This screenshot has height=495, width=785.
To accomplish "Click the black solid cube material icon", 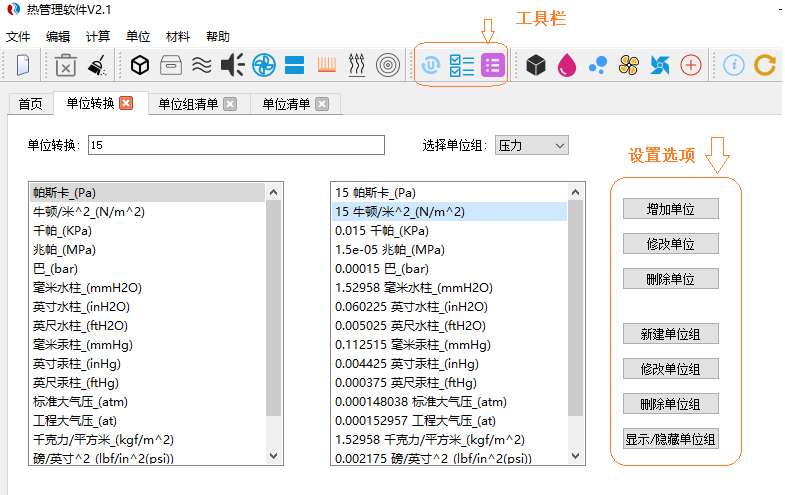I will 536,65.
